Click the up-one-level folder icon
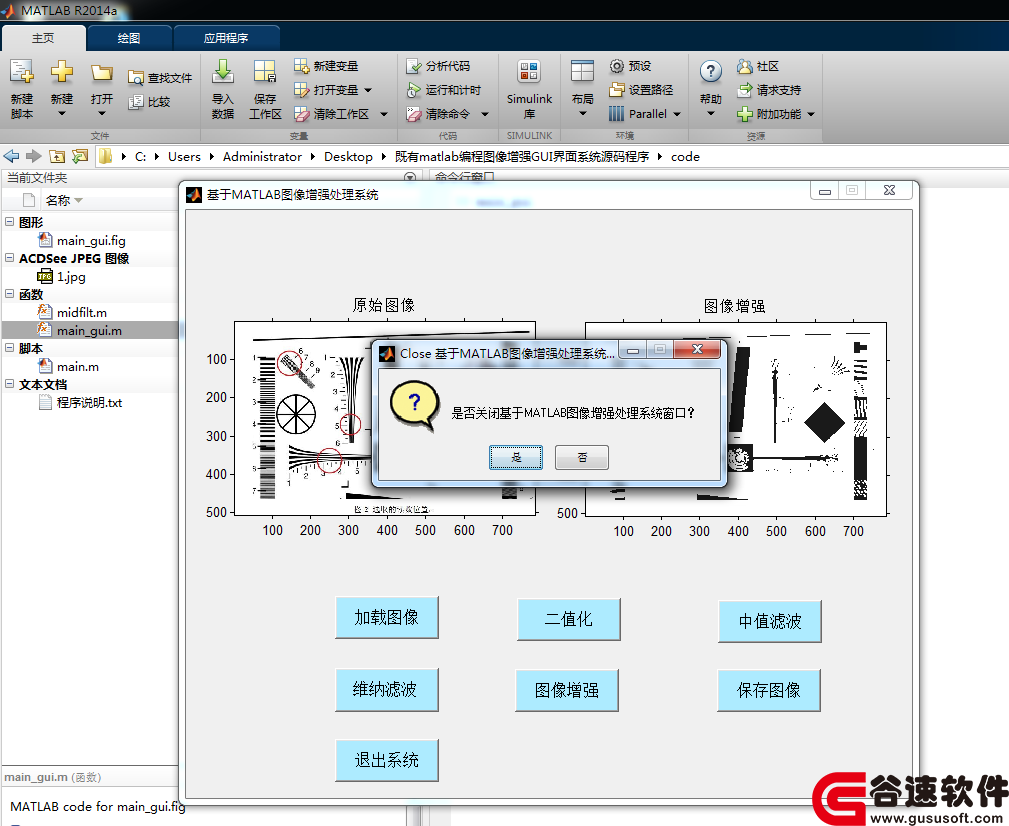The image size is (1009, 826). [x=57, y=156]
